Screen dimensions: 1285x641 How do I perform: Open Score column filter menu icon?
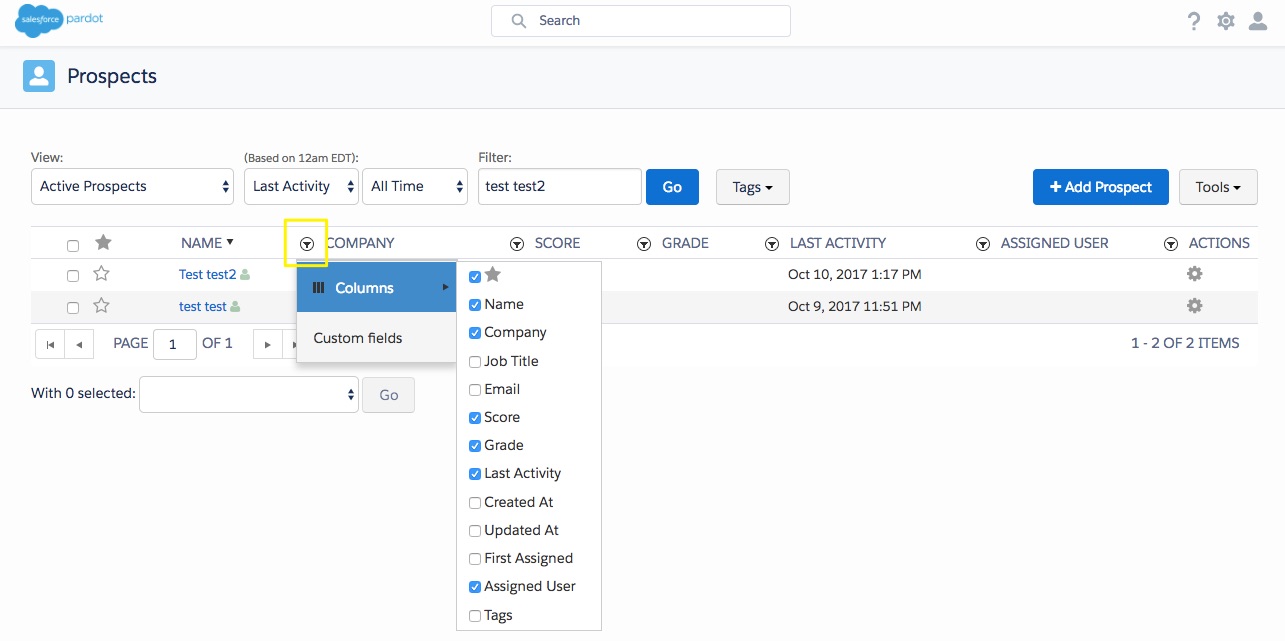[517, 244]
